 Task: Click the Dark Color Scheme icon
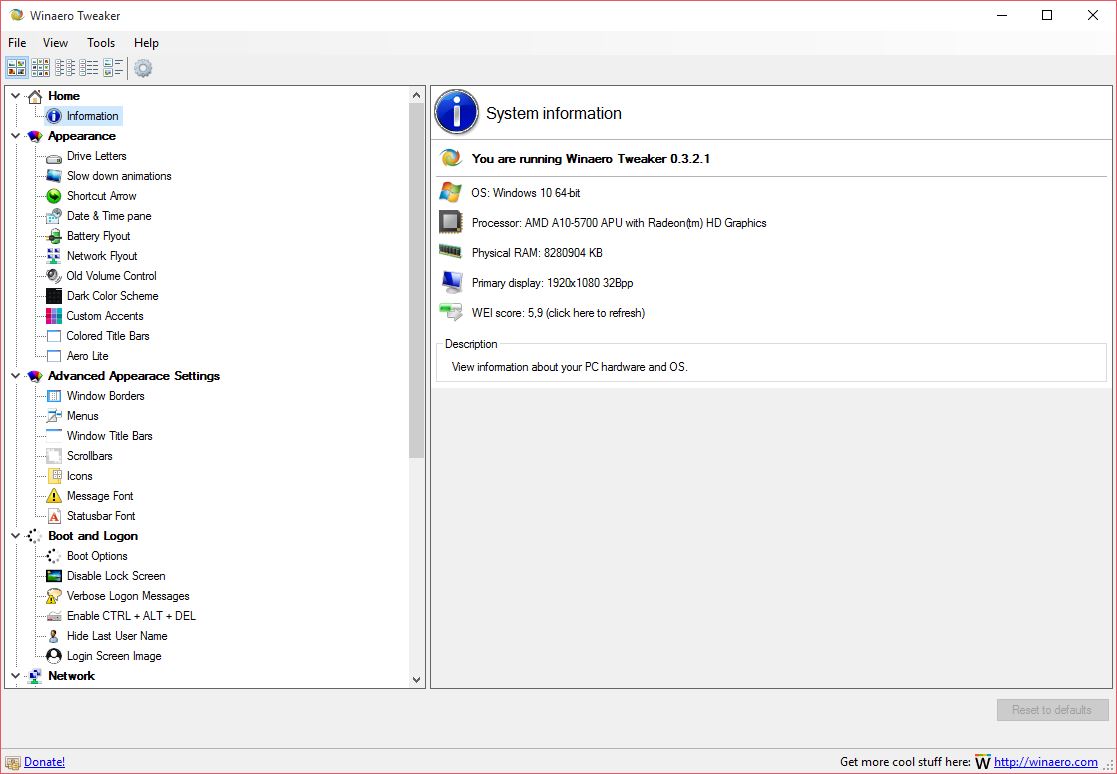54,296
